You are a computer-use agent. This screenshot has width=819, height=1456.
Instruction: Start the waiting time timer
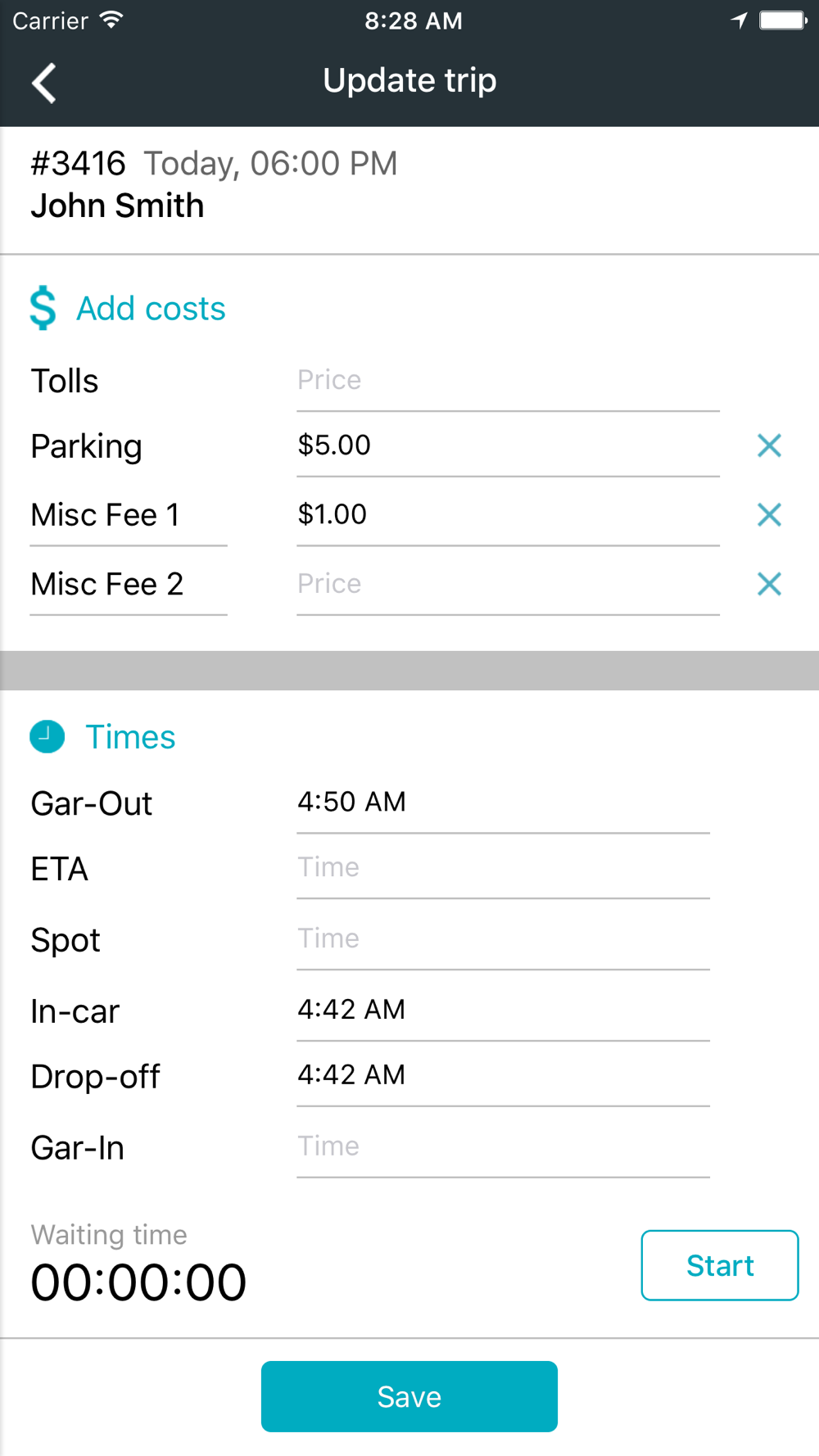[719, 1265]
